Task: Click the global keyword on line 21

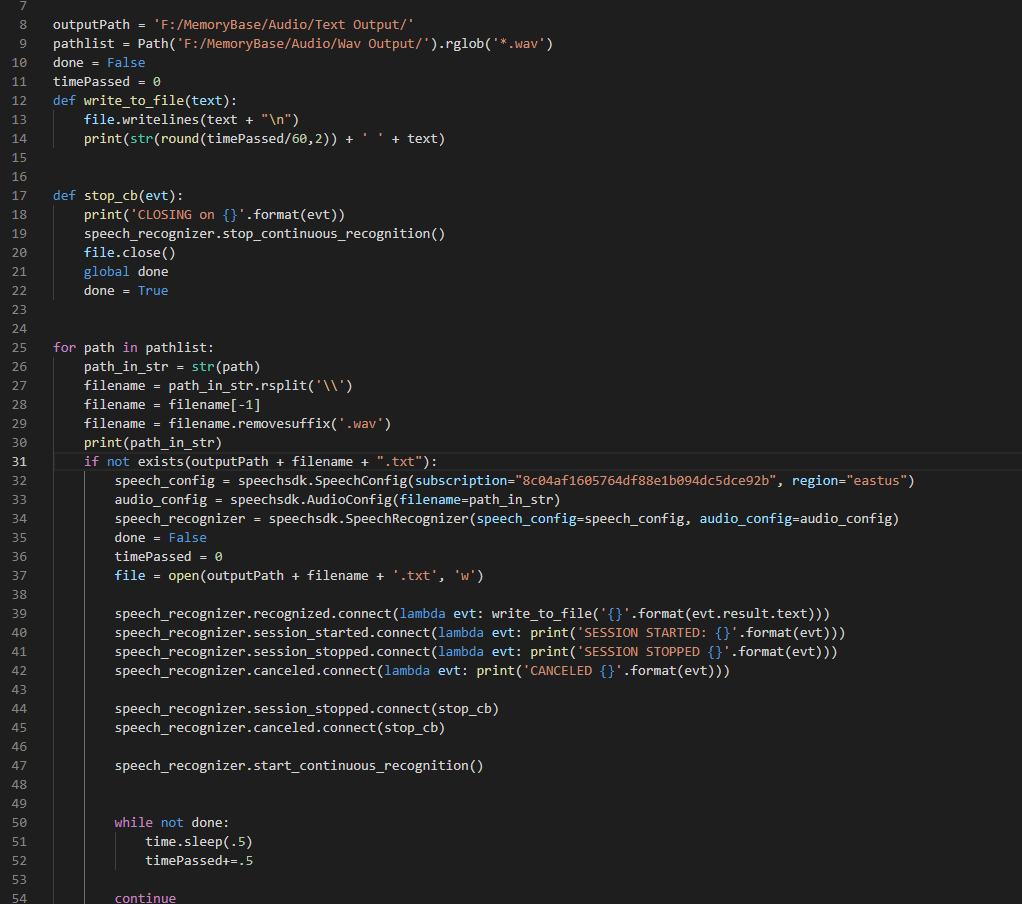Action: click(x=106, y=271)
